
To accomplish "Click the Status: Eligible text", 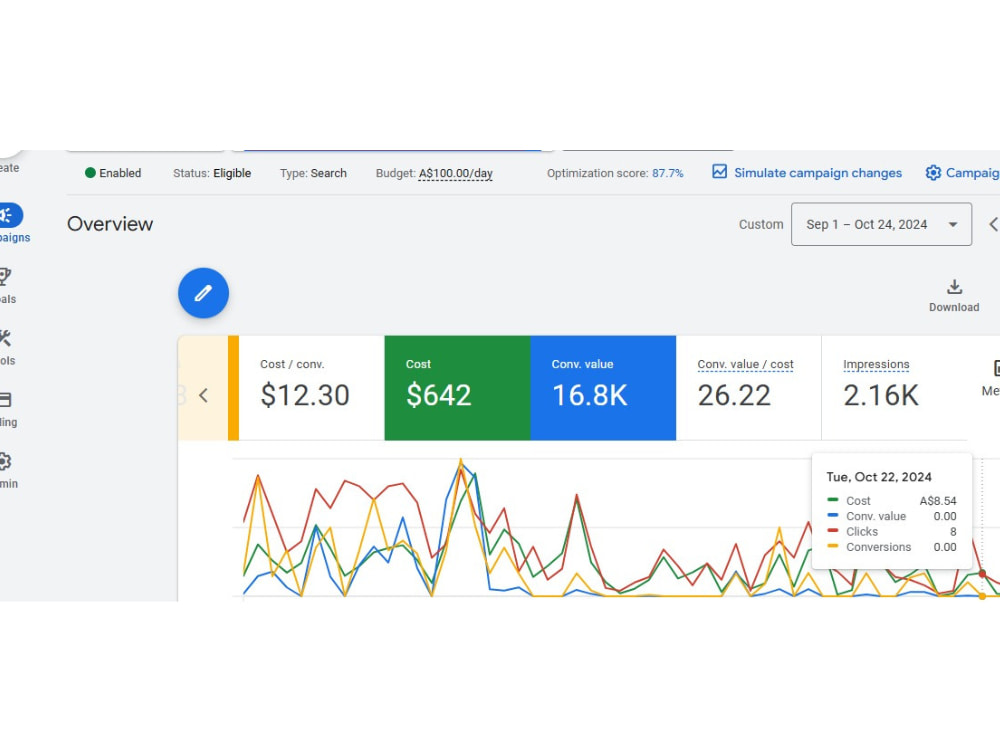I will pyautogui.click(x=212, y=173).
